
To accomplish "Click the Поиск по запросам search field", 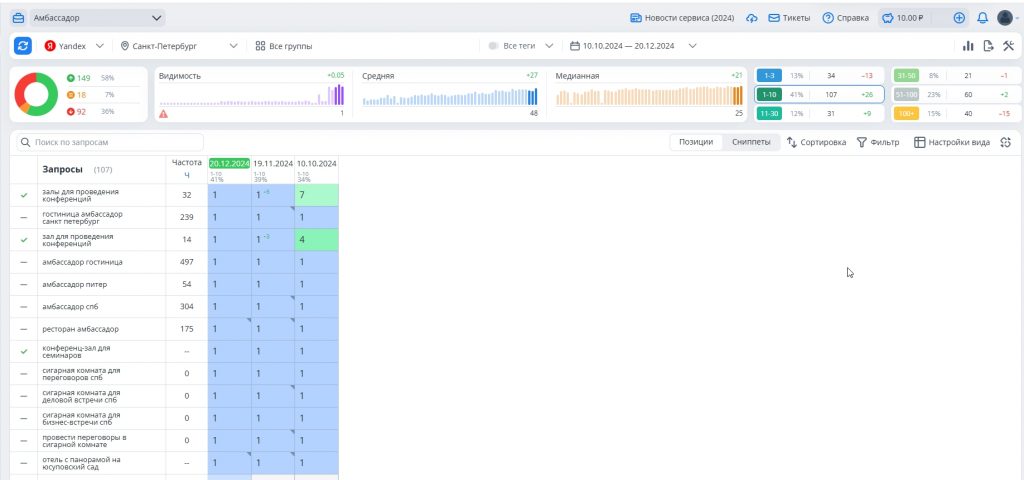I will tap(110, 143).
